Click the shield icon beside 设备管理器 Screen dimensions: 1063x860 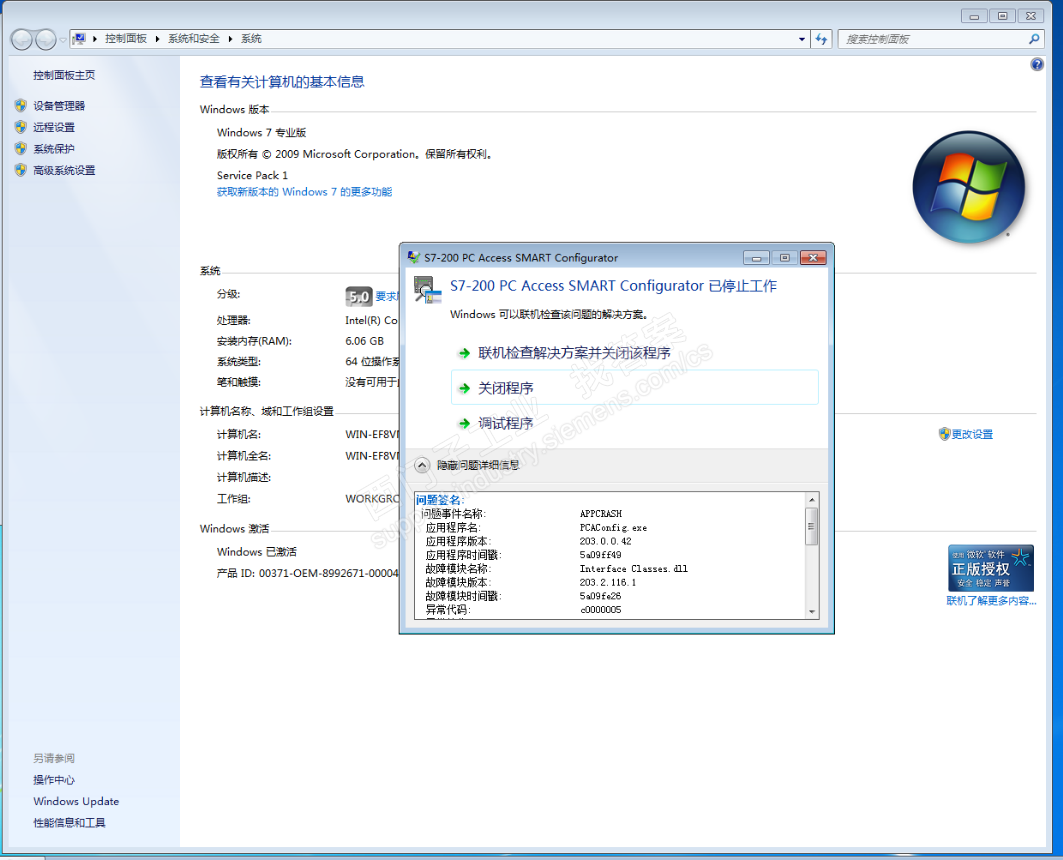(20, 105)
